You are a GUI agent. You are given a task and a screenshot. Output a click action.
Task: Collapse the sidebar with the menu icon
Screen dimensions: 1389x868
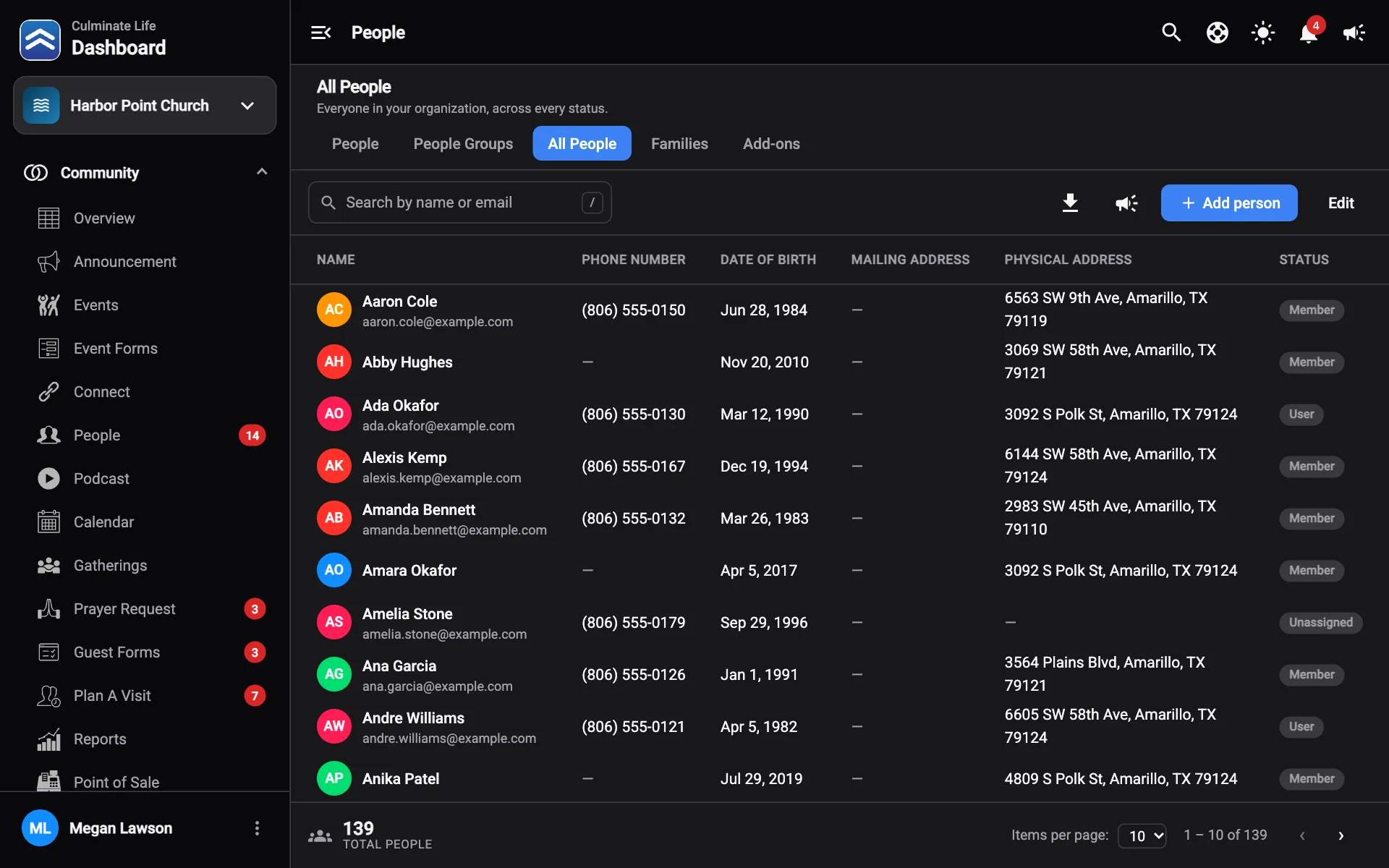tap(320, 33)
